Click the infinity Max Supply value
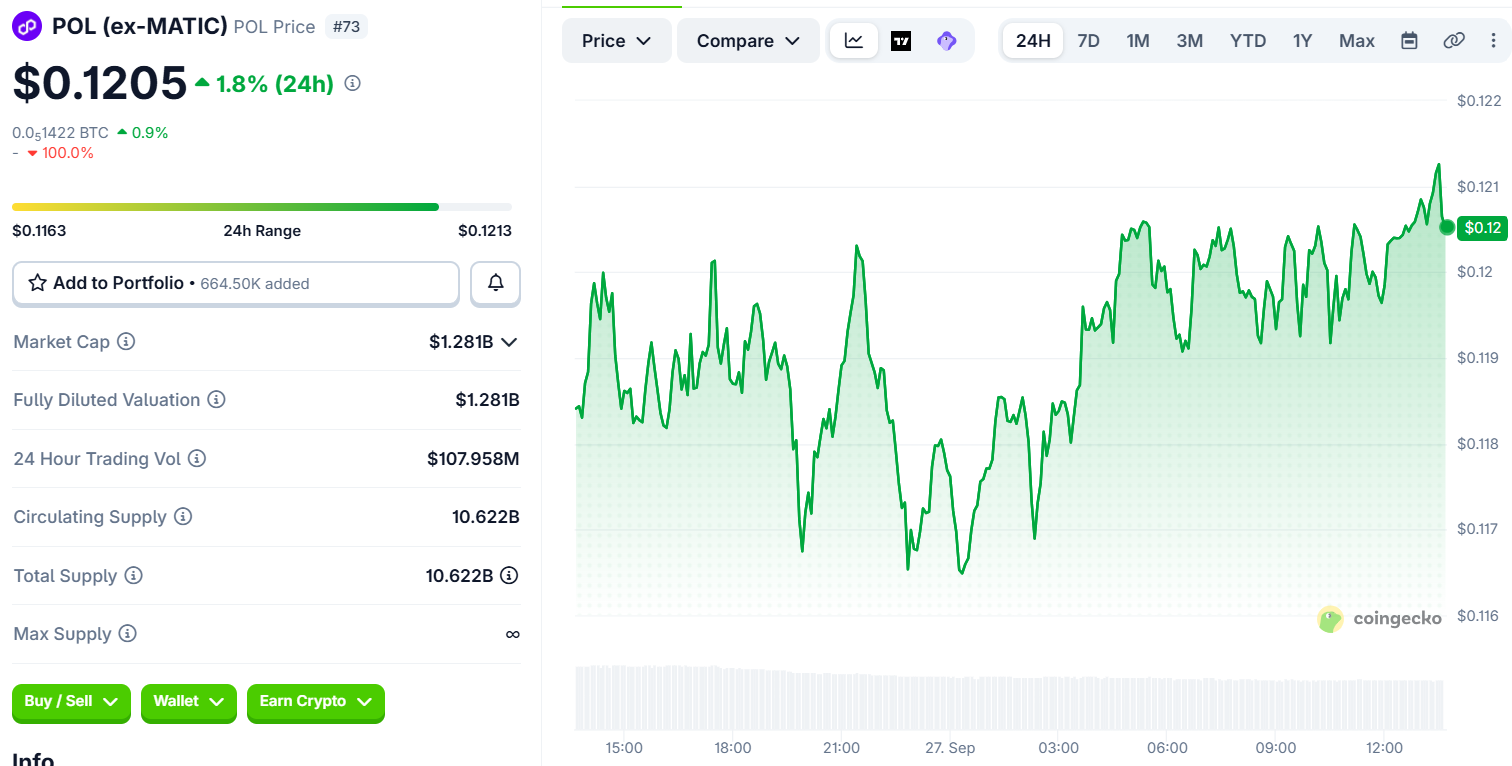 click(512, 634)
